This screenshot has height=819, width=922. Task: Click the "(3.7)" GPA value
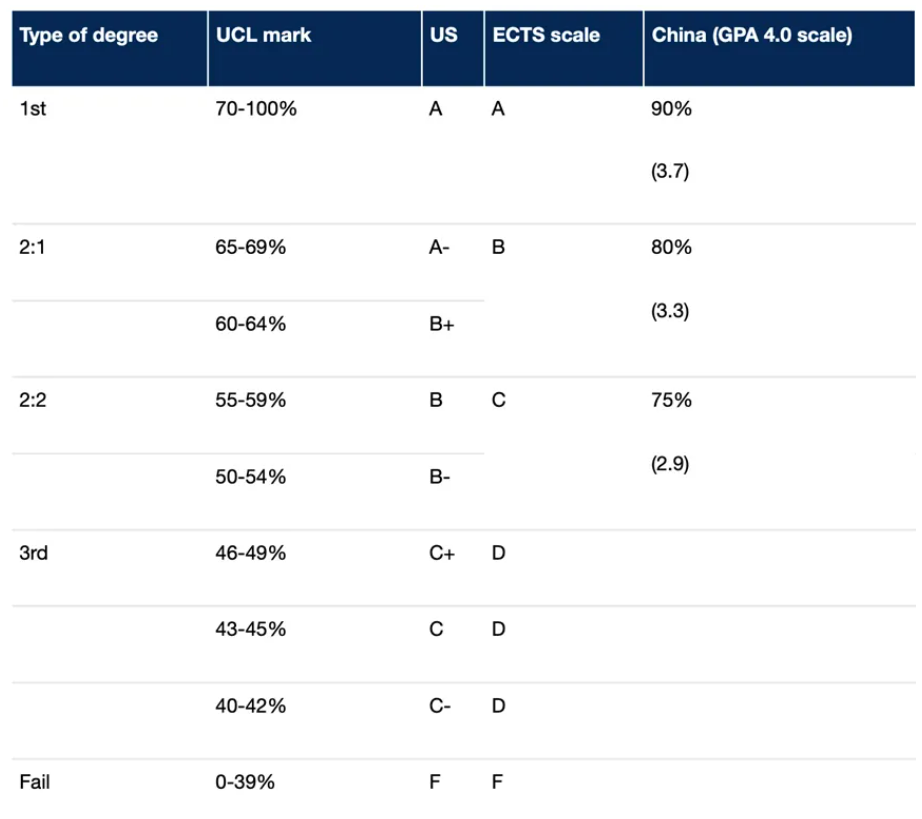point(670,172)
